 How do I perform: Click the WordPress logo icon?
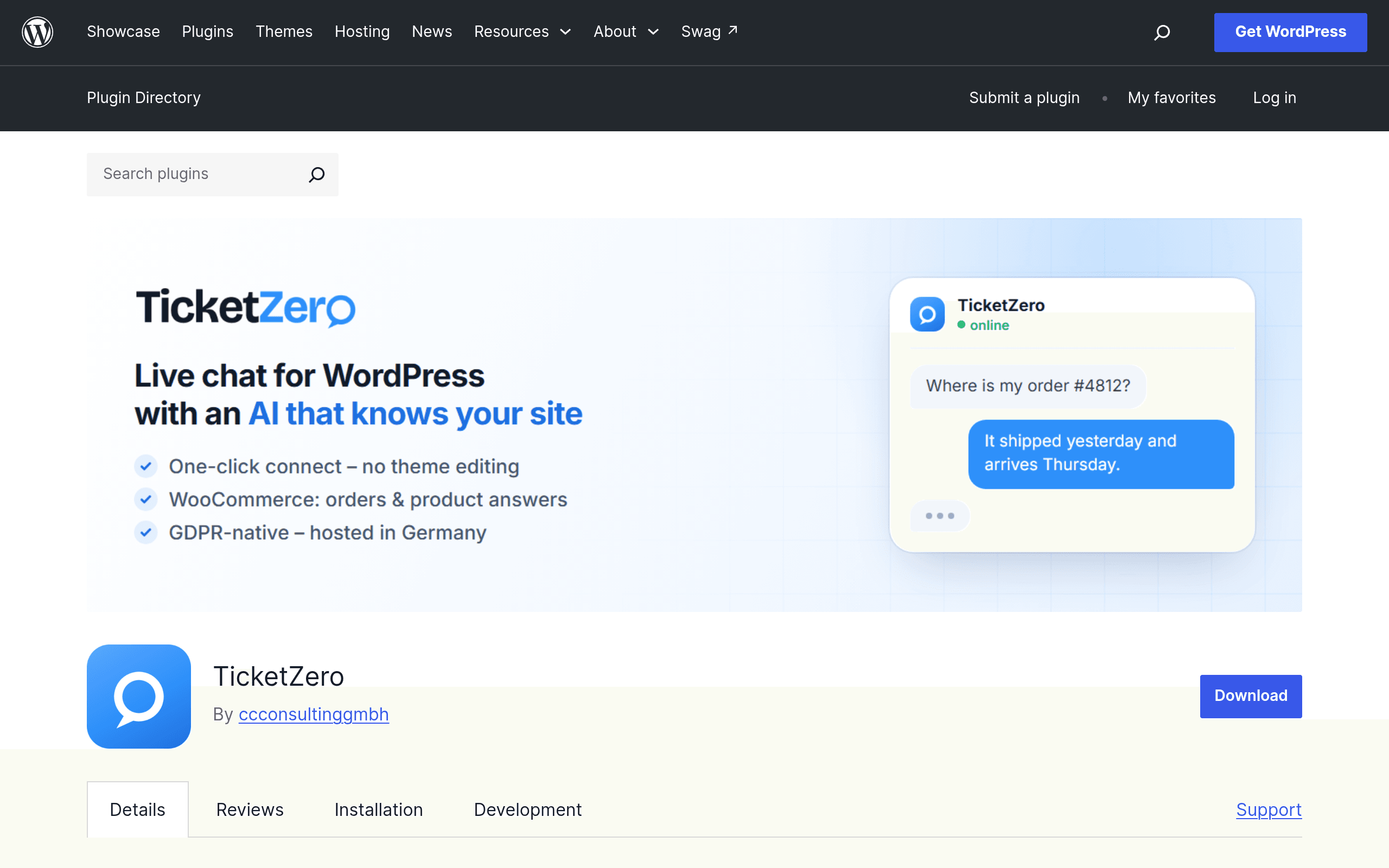click(38, 32)
